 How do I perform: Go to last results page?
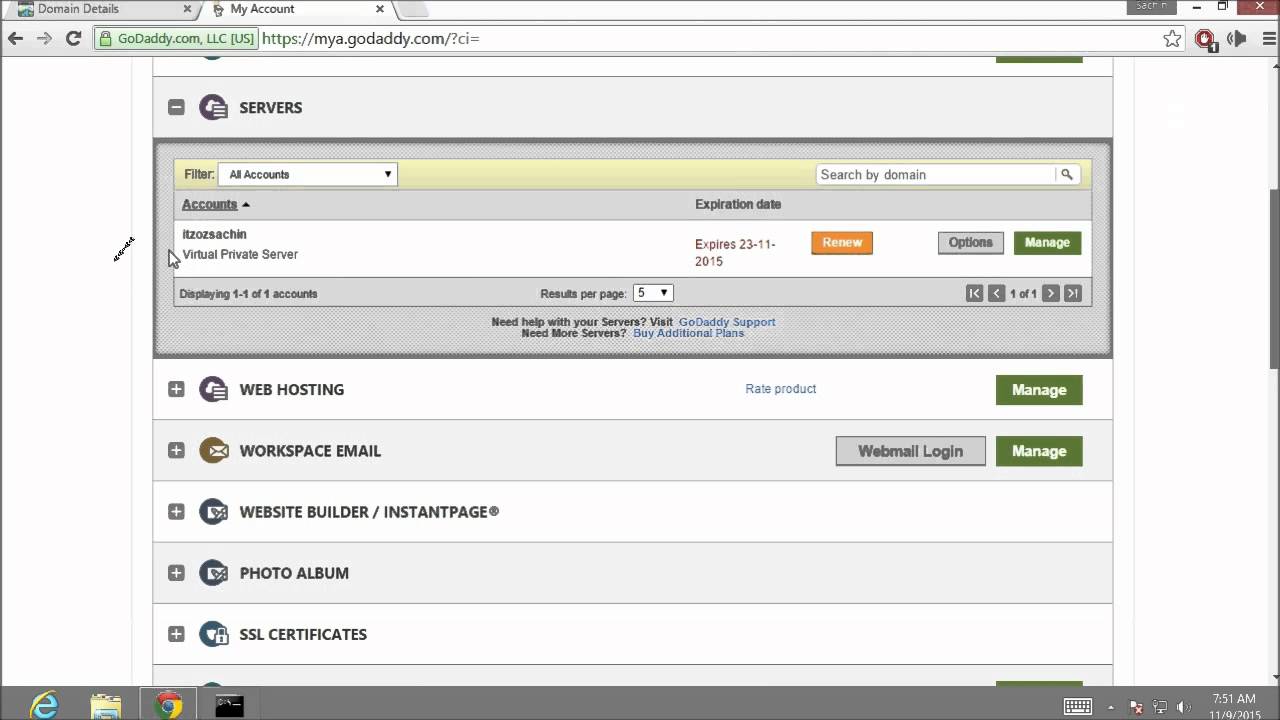click(1072, 293)
